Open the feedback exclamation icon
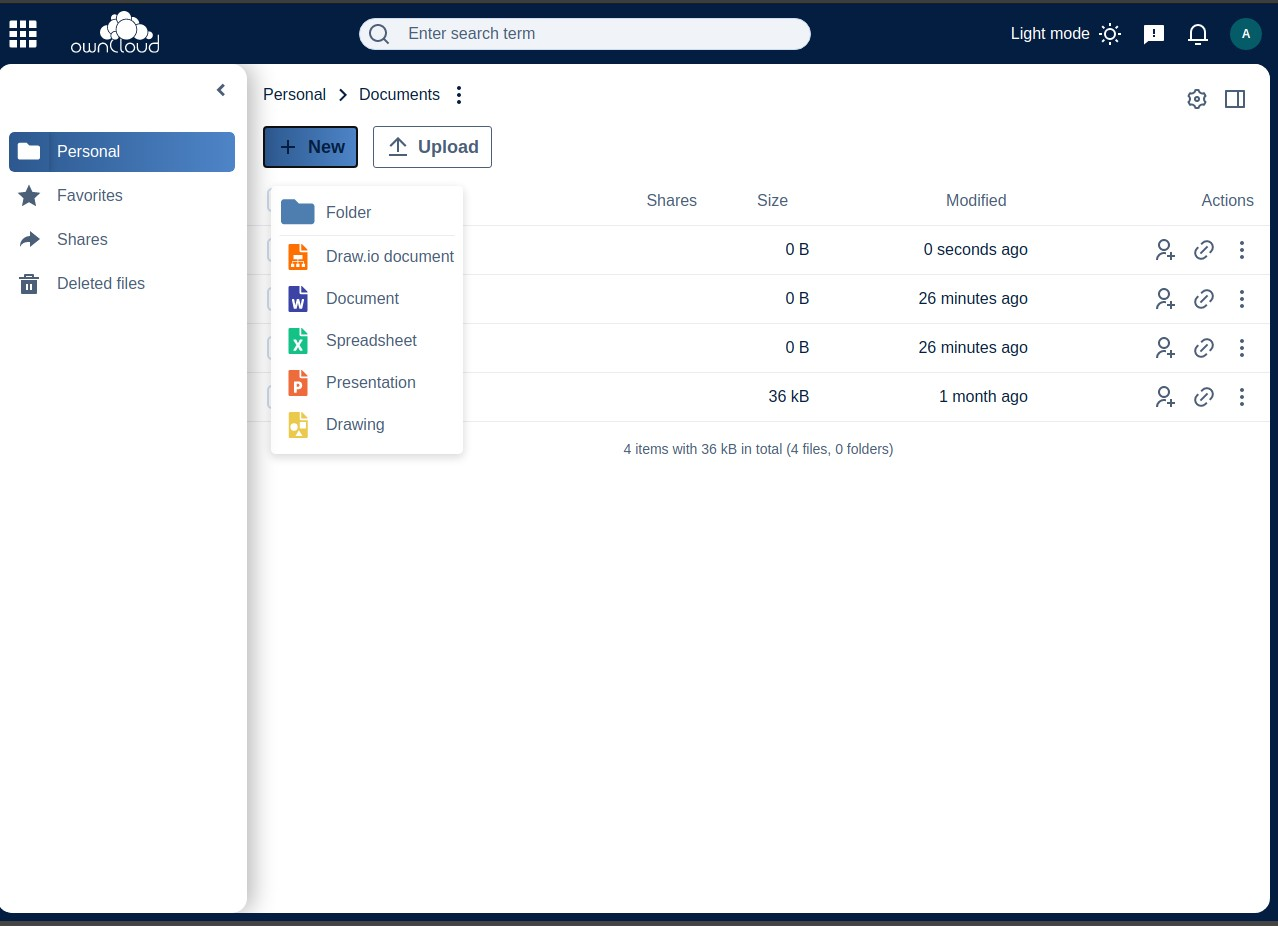The width and height of the screenshot is (1278, 926). (x=1154, y=34)
